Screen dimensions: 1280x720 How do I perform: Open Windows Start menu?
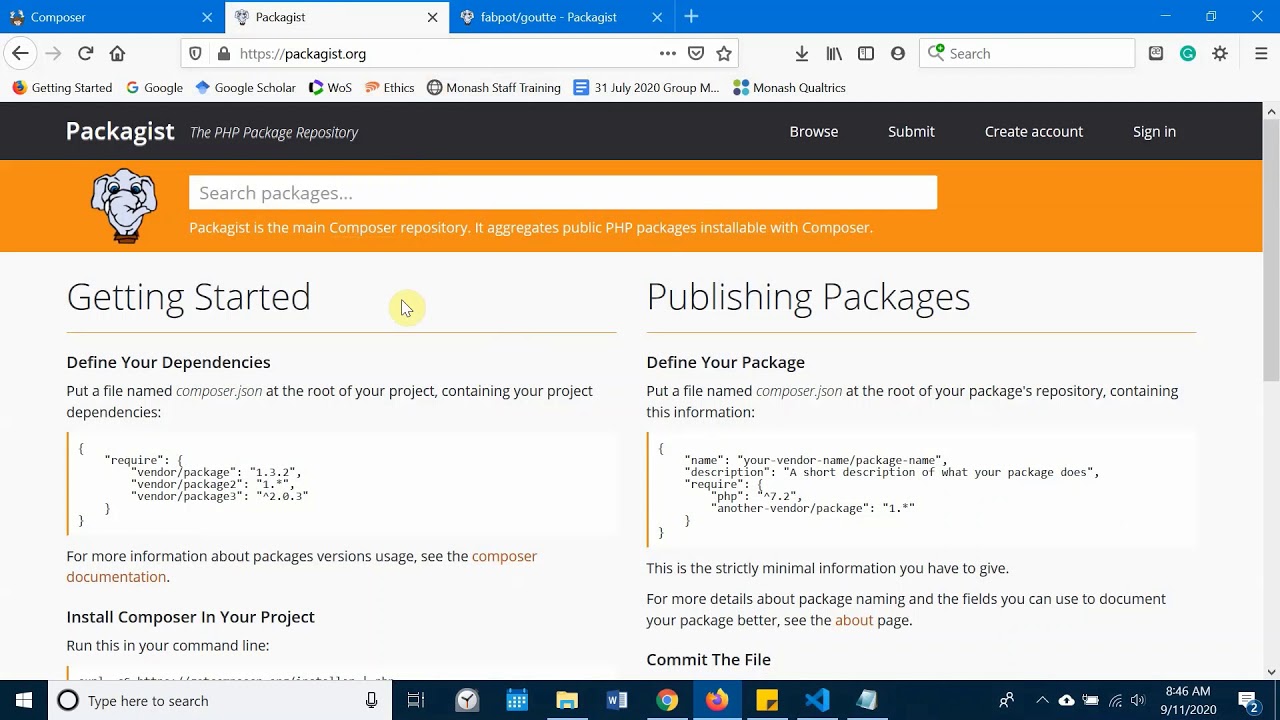point(24,700)
